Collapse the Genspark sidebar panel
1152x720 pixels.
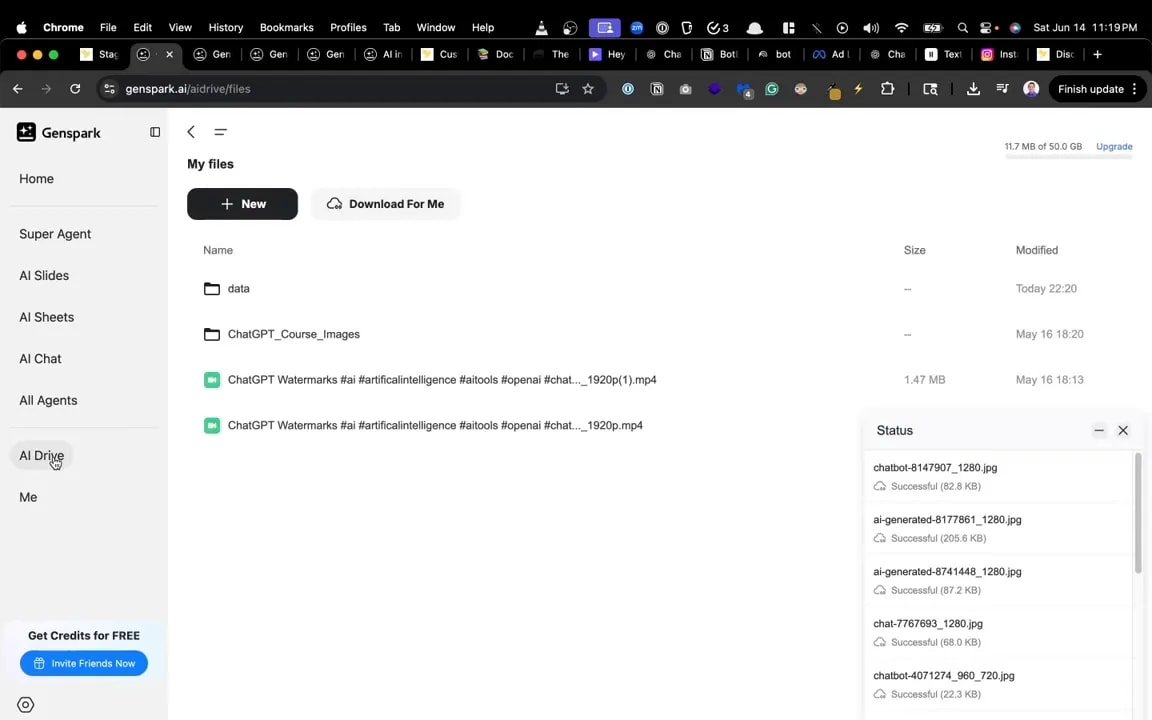click(x=155, y=132)
